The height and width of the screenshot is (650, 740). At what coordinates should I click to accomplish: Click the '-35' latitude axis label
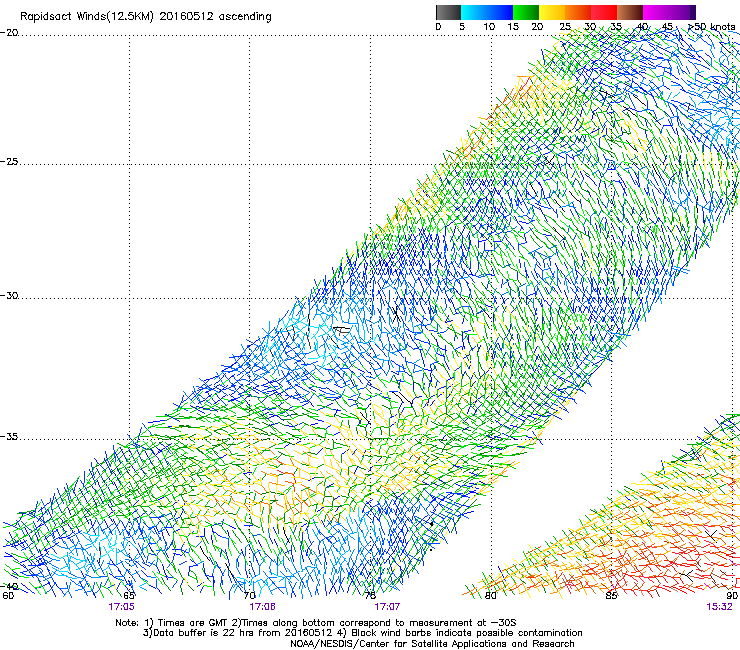(9, 437)
